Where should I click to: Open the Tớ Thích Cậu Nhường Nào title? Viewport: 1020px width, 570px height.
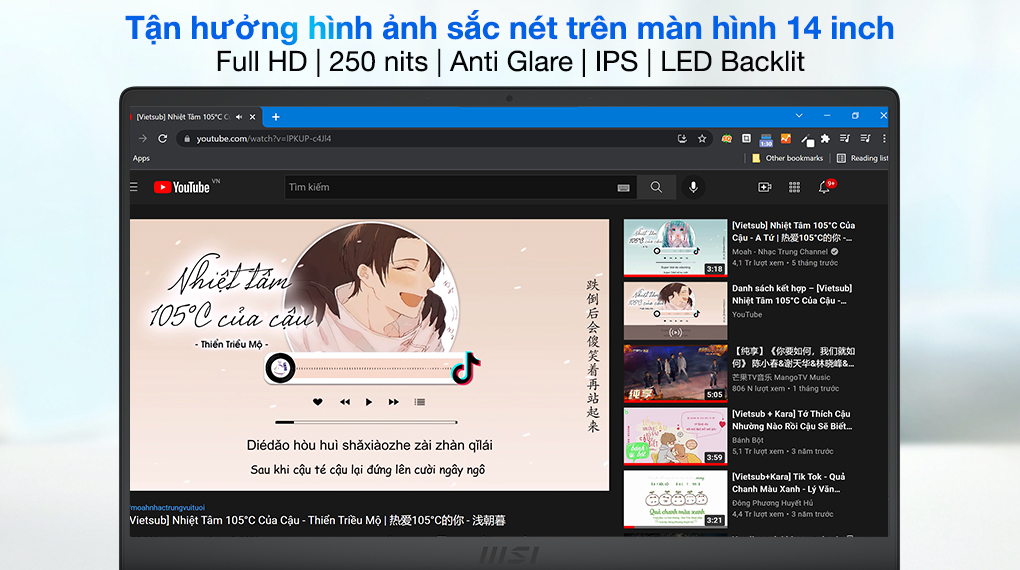[x=792, y=420]
